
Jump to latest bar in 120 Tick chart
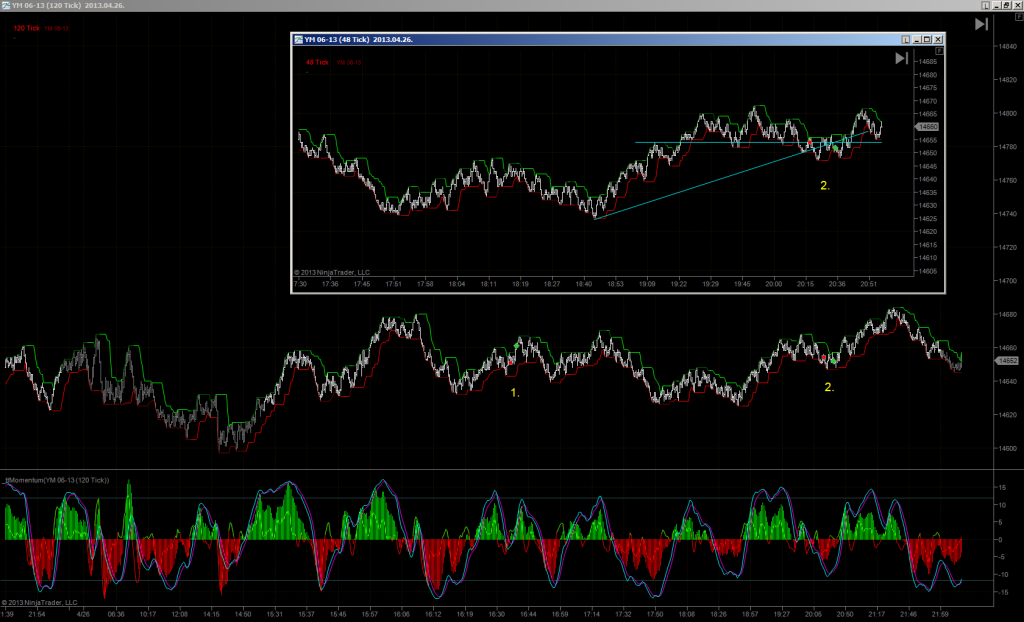point(981,24)
